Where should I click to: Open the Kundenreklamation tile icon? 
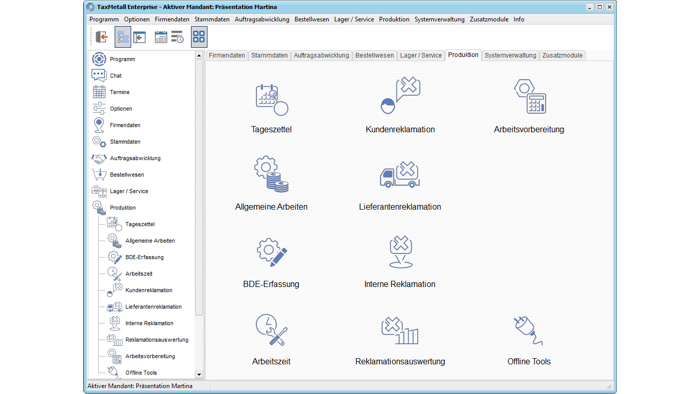[x=400, y=95]
